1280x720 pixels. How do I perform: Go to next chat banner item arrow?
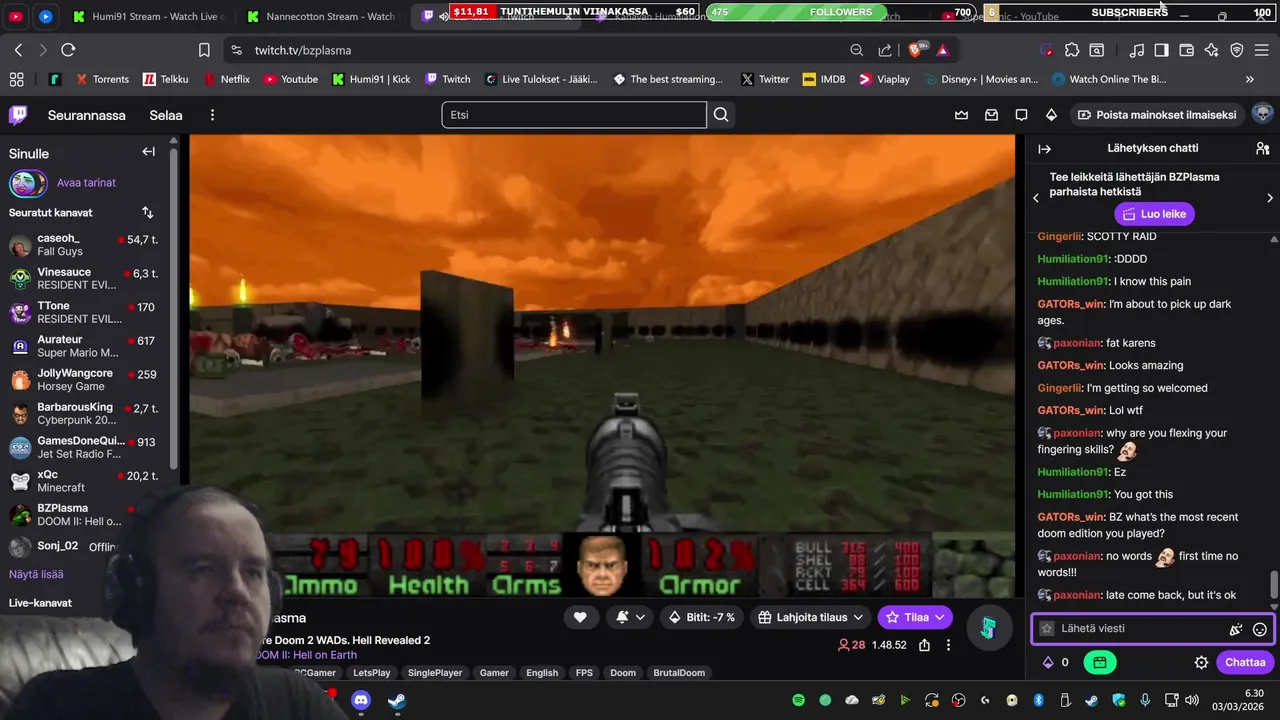[1270, 198]
